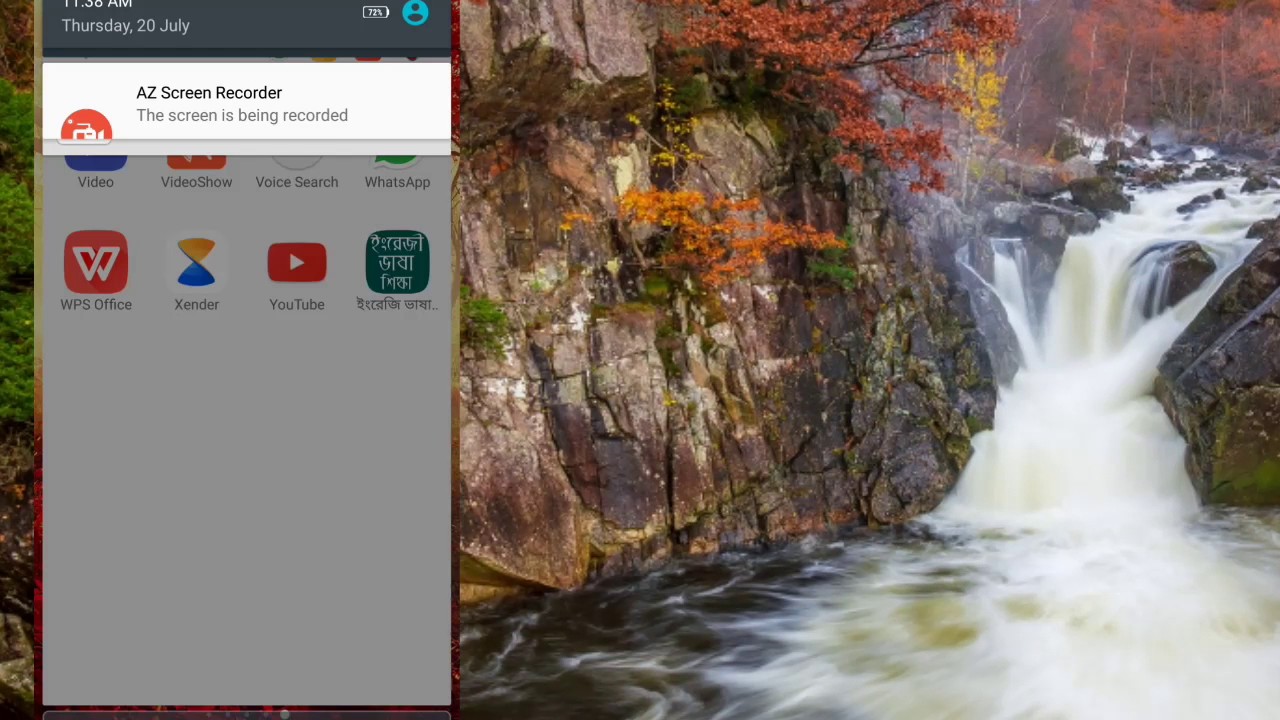This screenshot has height=720, width=1280.
Task: Open the AZ Screen Recorder notification title
Action: click(209, 93)
